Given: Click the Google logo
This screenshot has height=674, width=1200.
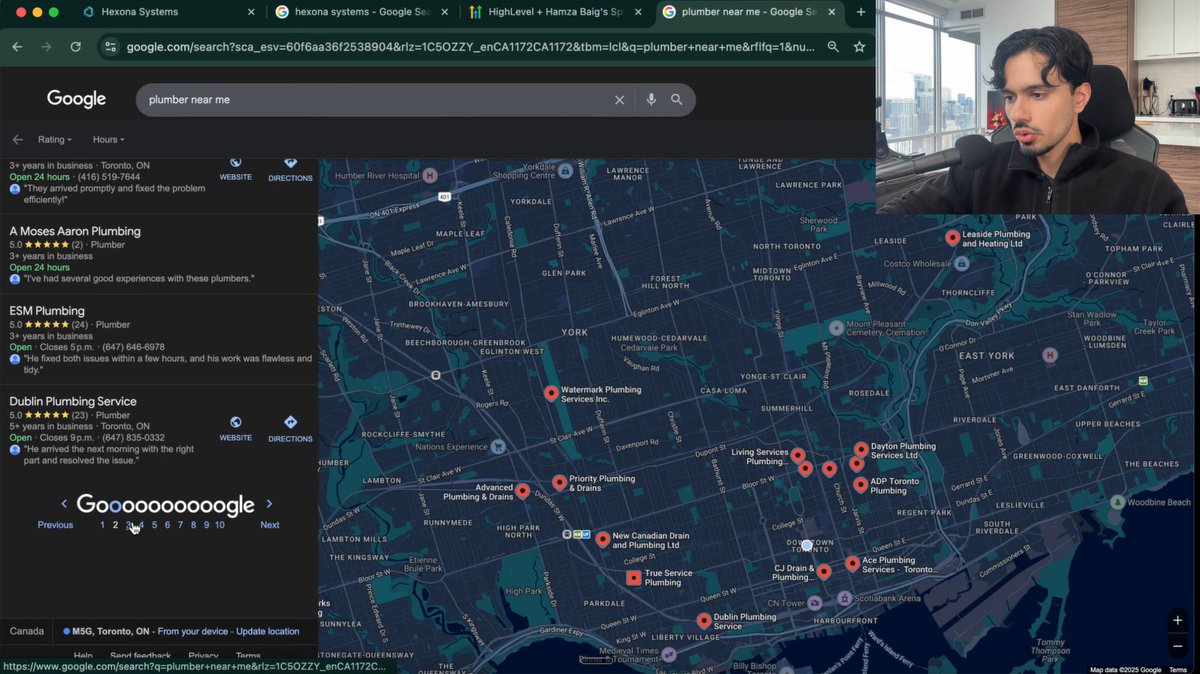Looking at the screenshot, I should coord(76,99).
